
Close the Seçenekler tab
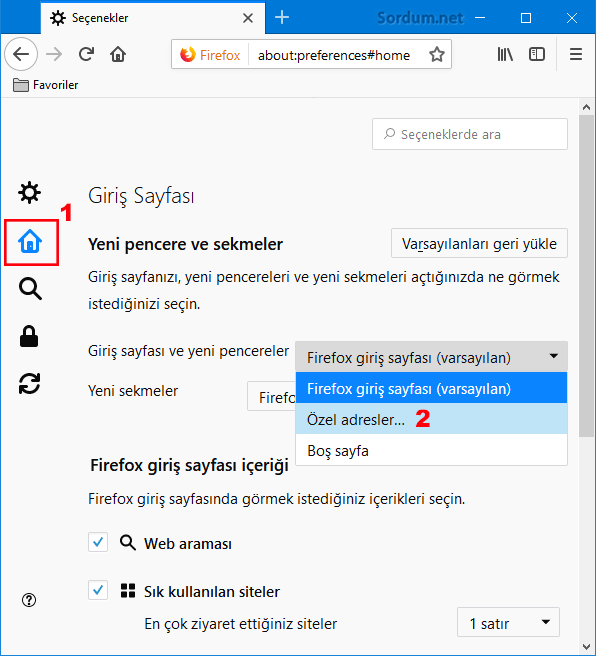[x=248, y=18]
